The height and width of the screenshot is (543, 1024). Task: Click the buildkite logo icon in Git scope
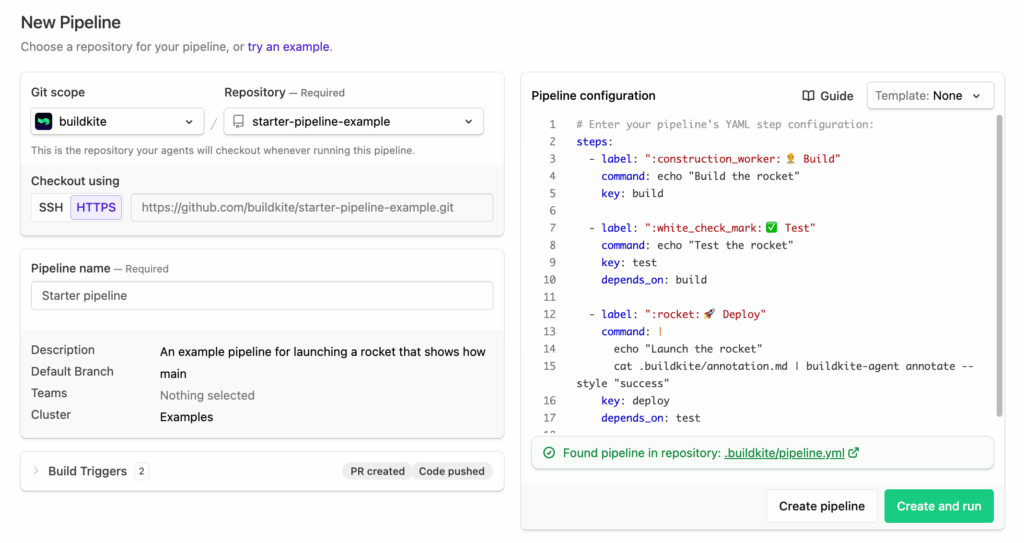(44, 122)
